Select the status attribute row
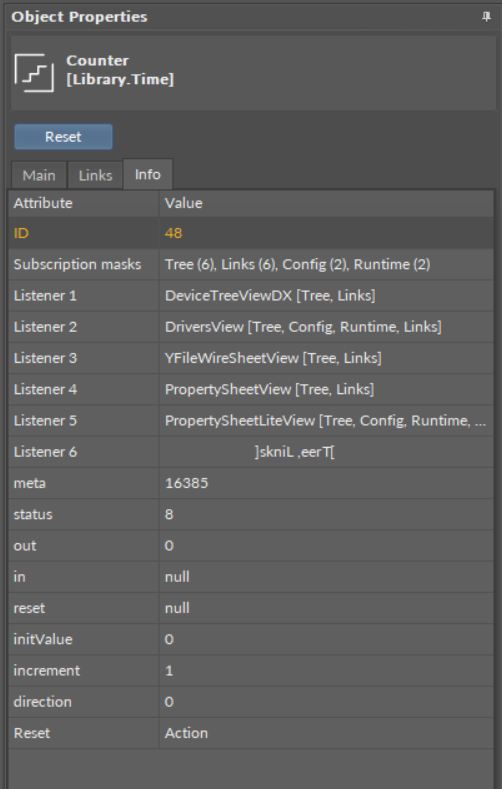Image resolution: width=502 pixels, height=789 pixels. [251, 514]
